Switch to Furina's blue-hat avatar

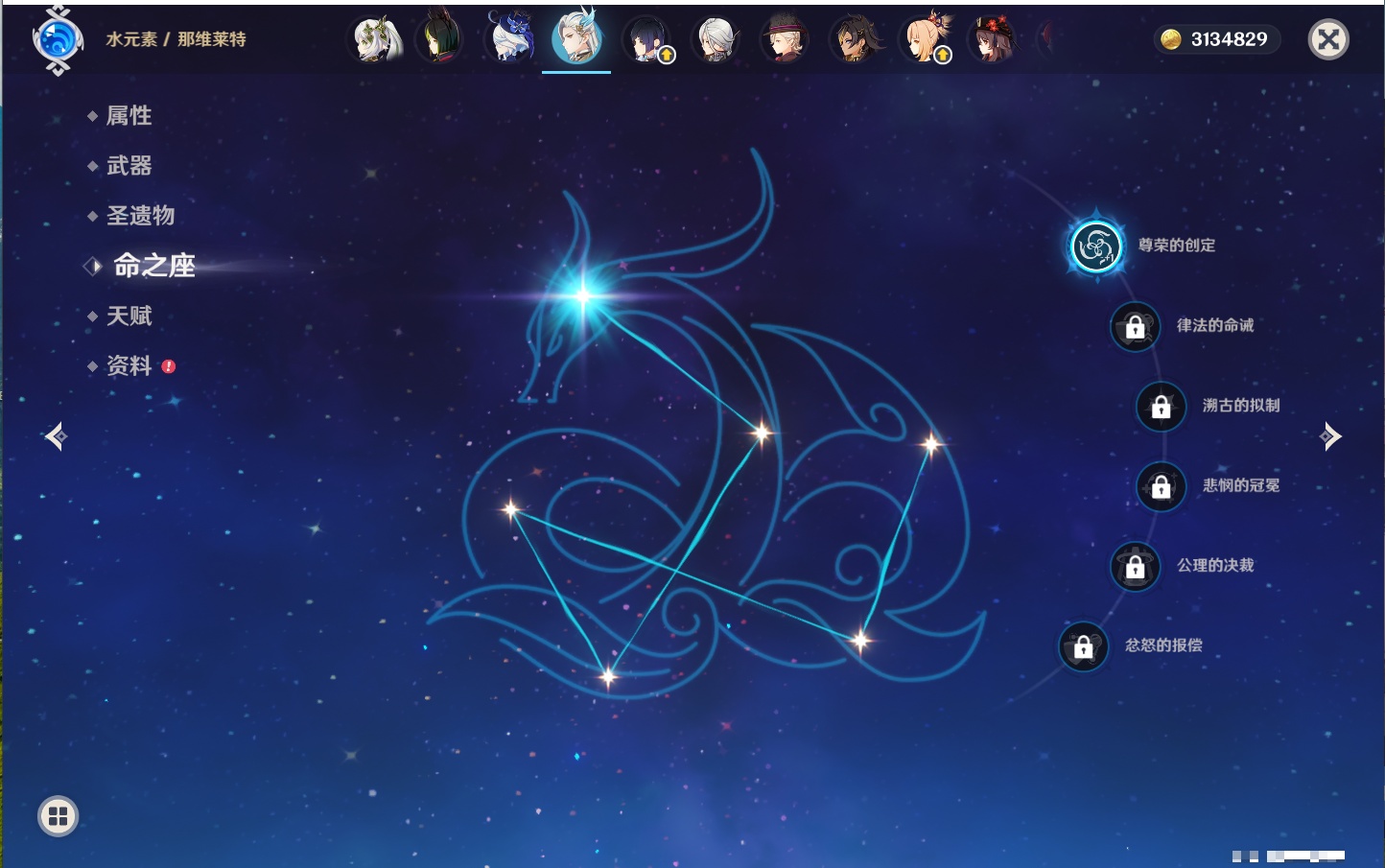point(509,40)
